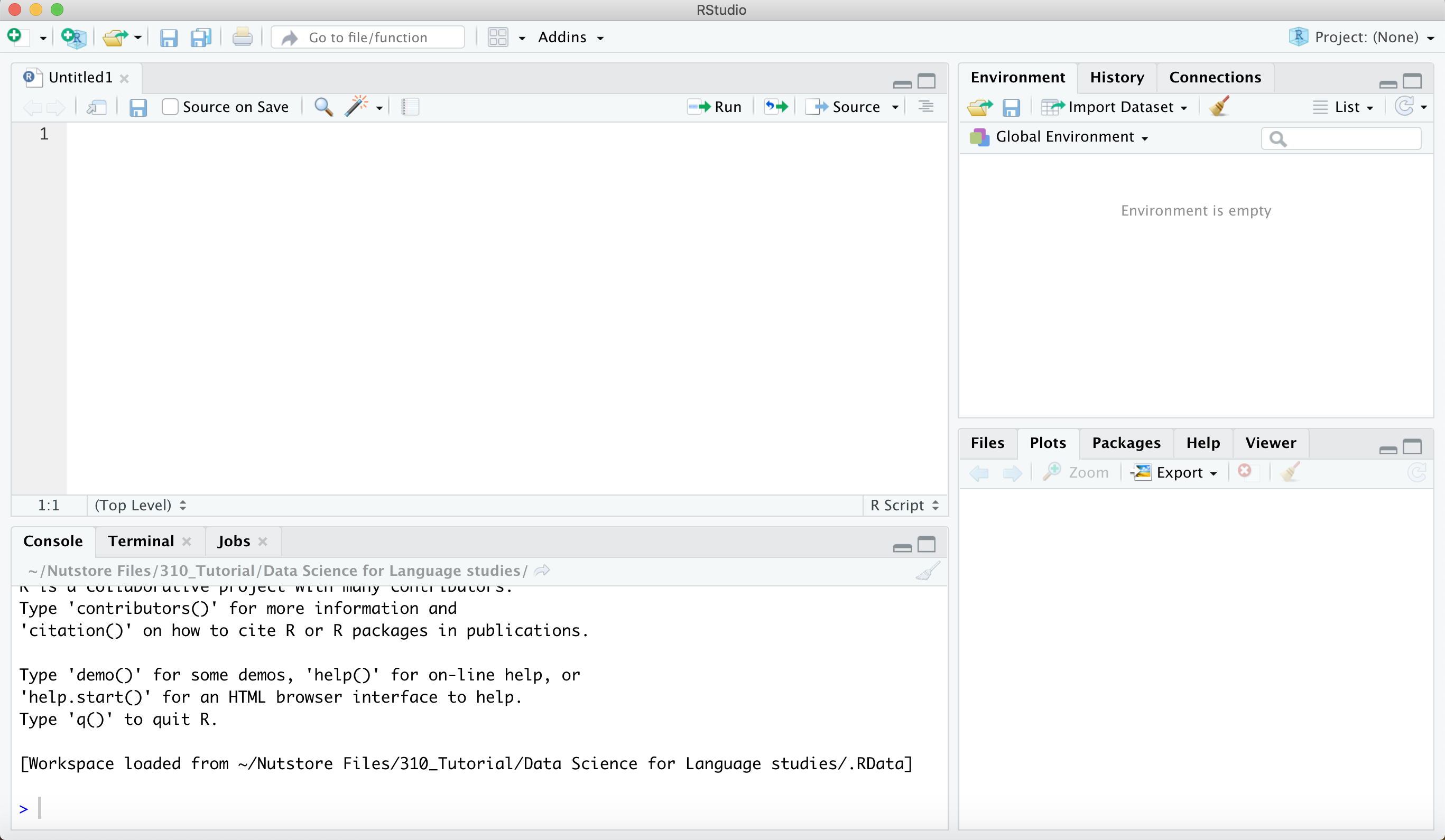This screenshot has height=840, width=1445.
Task: Switch to the History tab
Action: [1117, 77]
